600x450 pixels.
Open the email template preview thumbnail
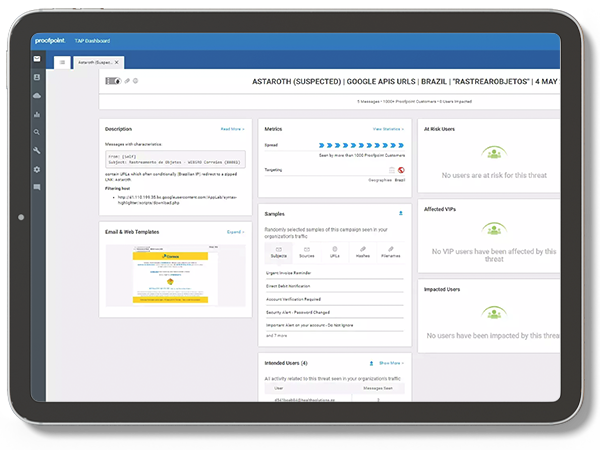click(x=176, y=276)
